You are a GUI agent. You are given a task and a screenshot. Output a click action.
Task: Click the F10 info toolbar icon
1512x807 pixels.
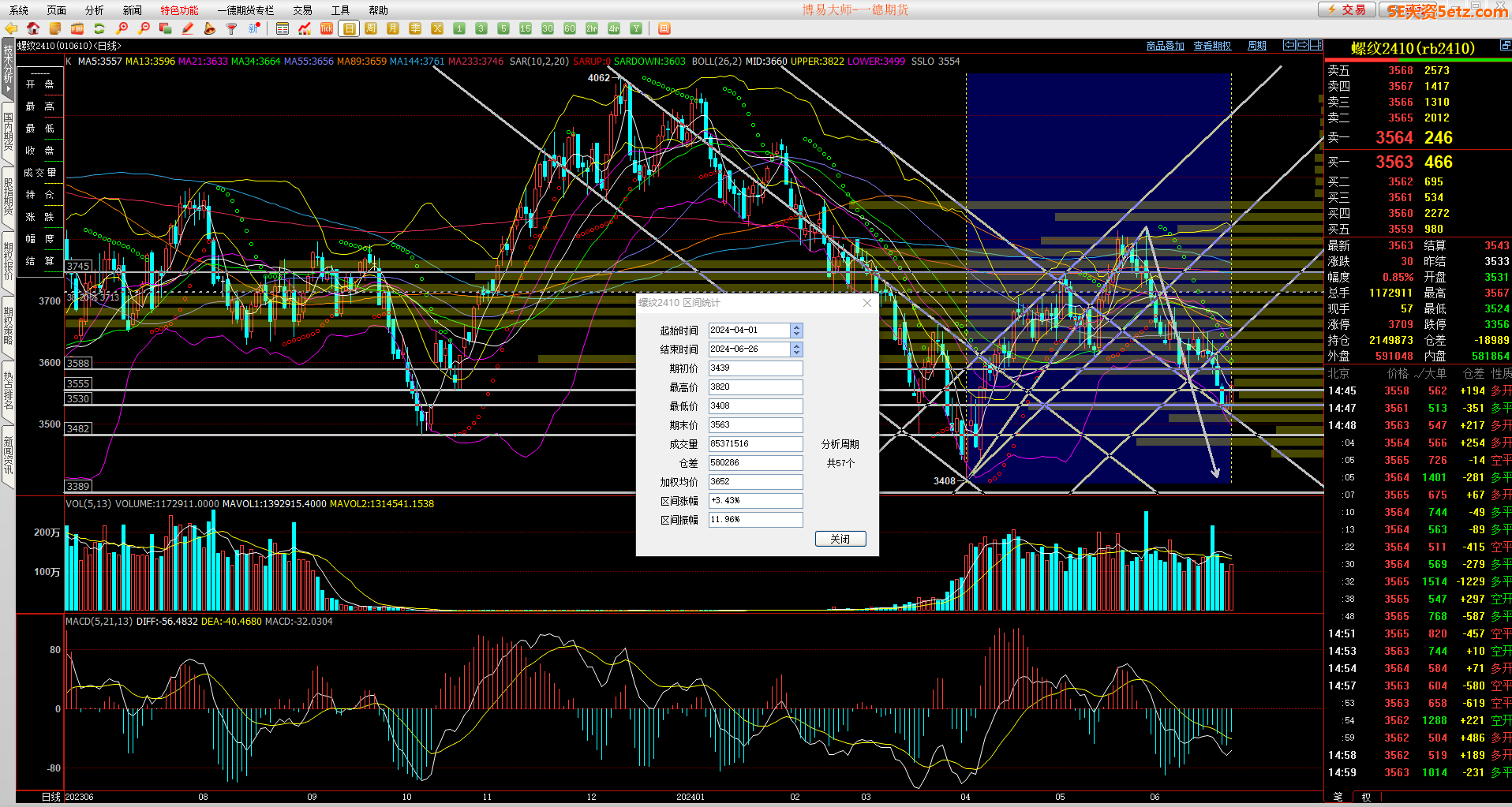pos(77,28)
